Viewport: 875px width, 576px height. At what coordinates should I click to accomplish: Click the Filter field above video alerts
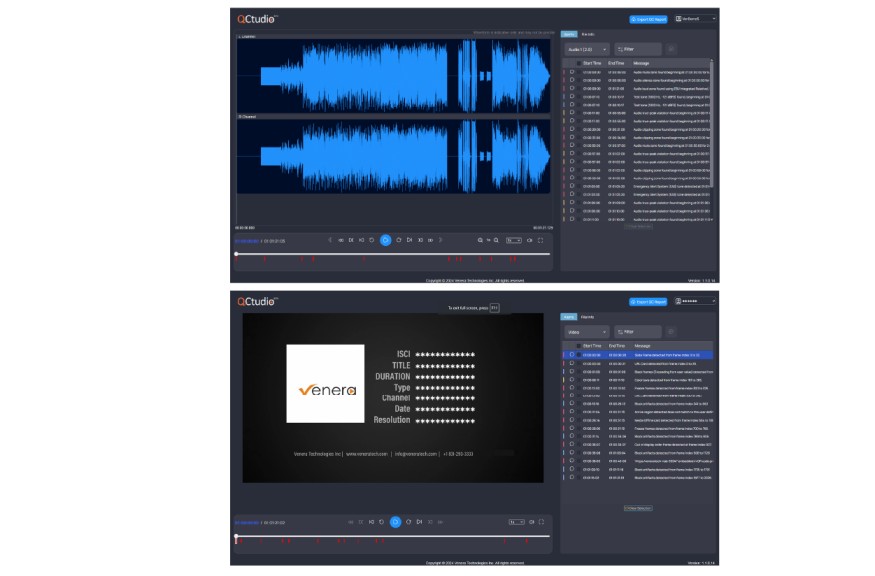pos(639,331)
